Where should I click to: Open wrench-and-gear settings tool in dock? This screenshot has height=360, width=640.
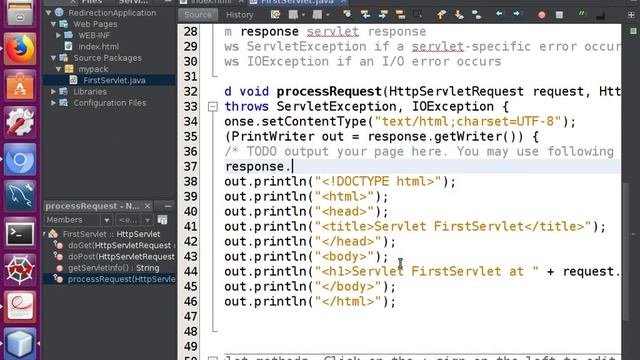pos(20,122)
